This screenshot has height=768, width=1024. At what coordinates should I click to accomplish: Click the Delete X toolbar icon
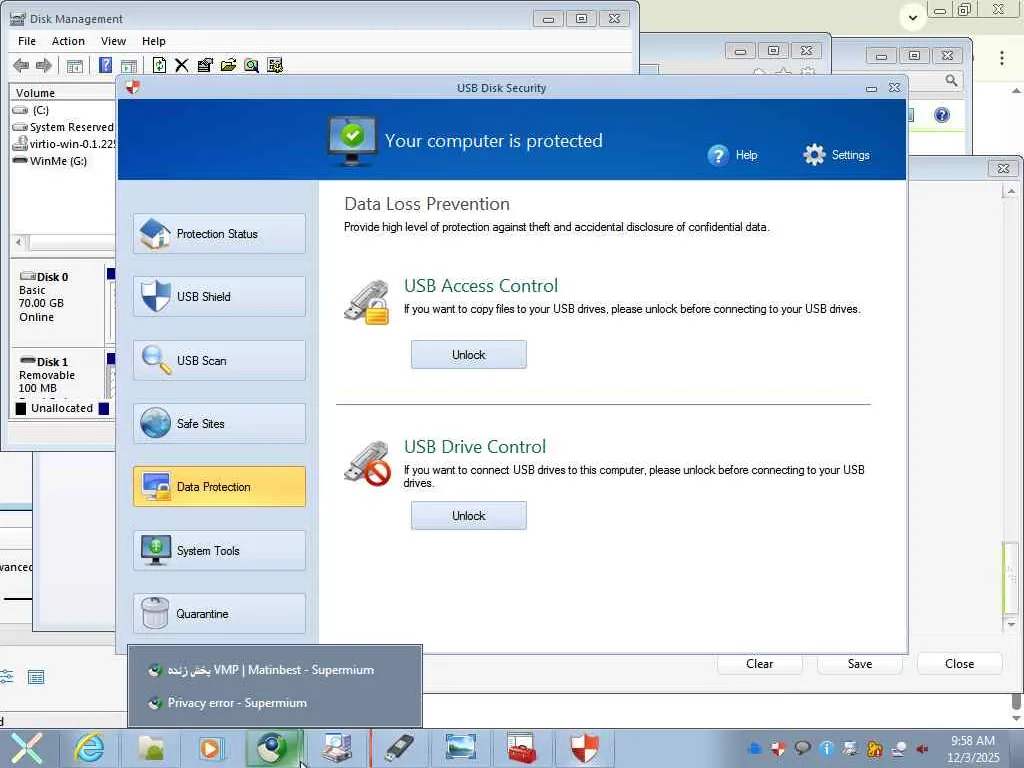point(182,65)
